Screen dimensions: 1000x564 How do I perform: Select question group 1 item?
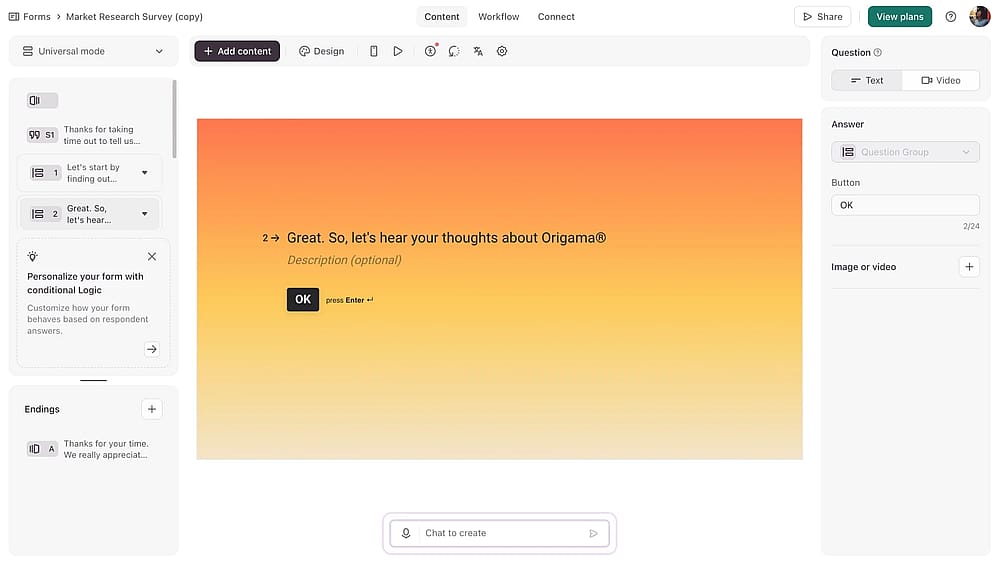(89, 172)
